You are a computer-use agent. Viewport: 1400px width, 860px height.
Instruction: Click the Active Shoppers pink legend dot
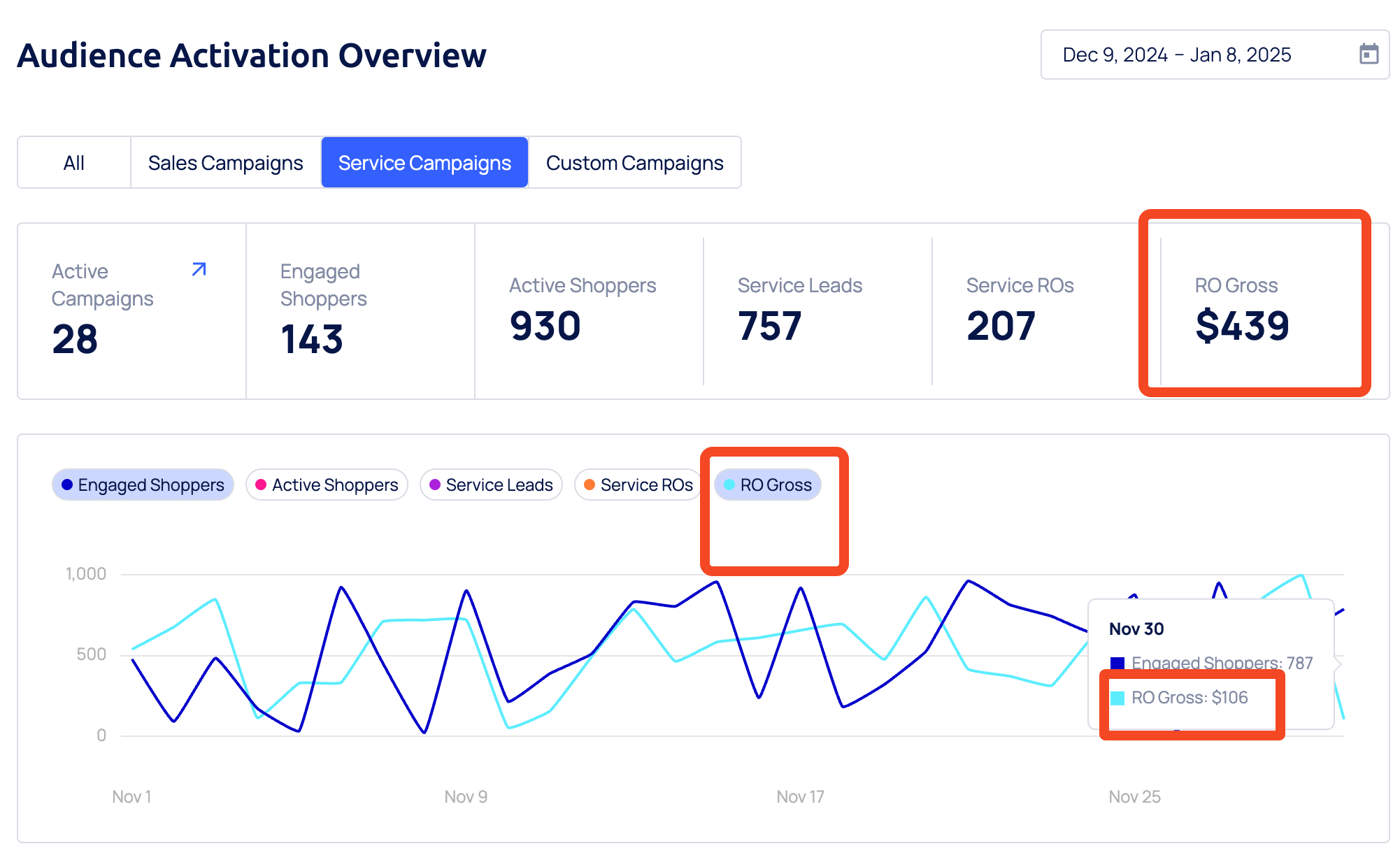click(261, 485)
